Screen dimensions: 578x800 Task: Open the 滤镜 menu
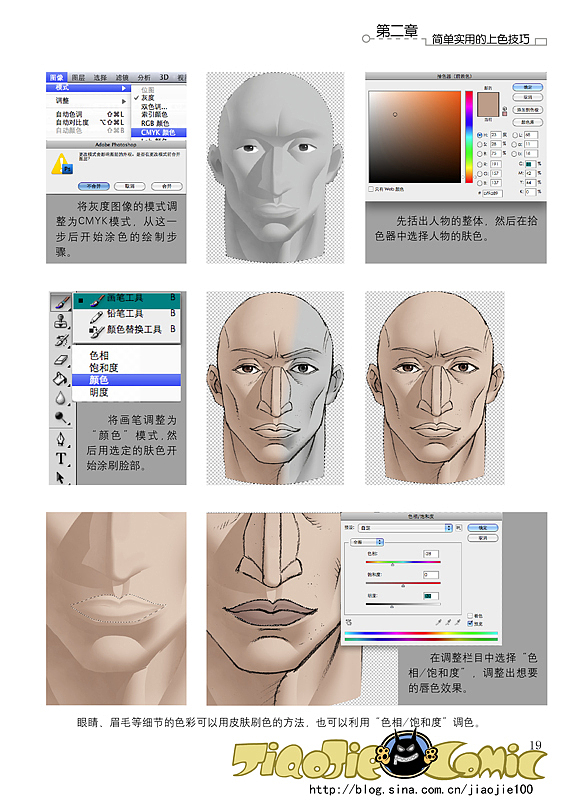click(x=122, y=78)
